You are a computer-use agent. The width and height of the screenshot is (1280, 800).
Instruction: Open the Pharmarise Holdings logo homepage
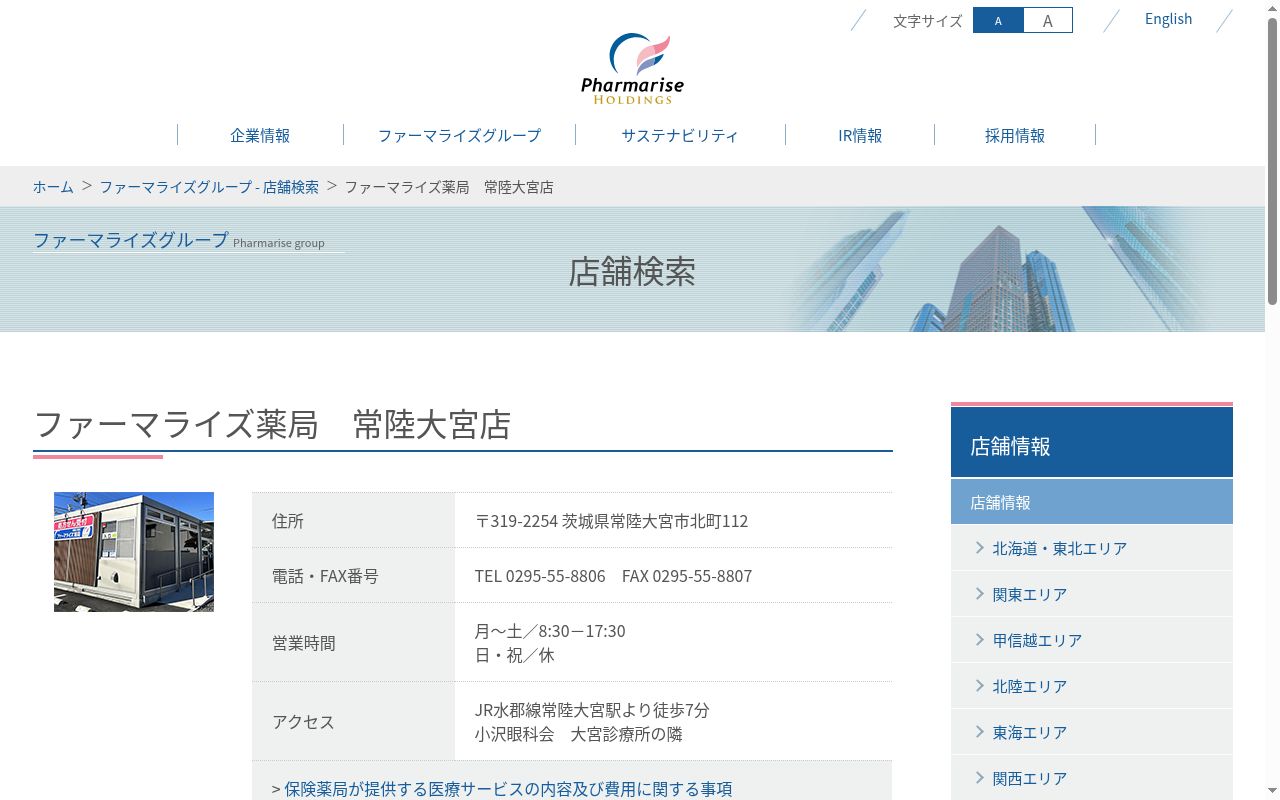tap(632, 69)
